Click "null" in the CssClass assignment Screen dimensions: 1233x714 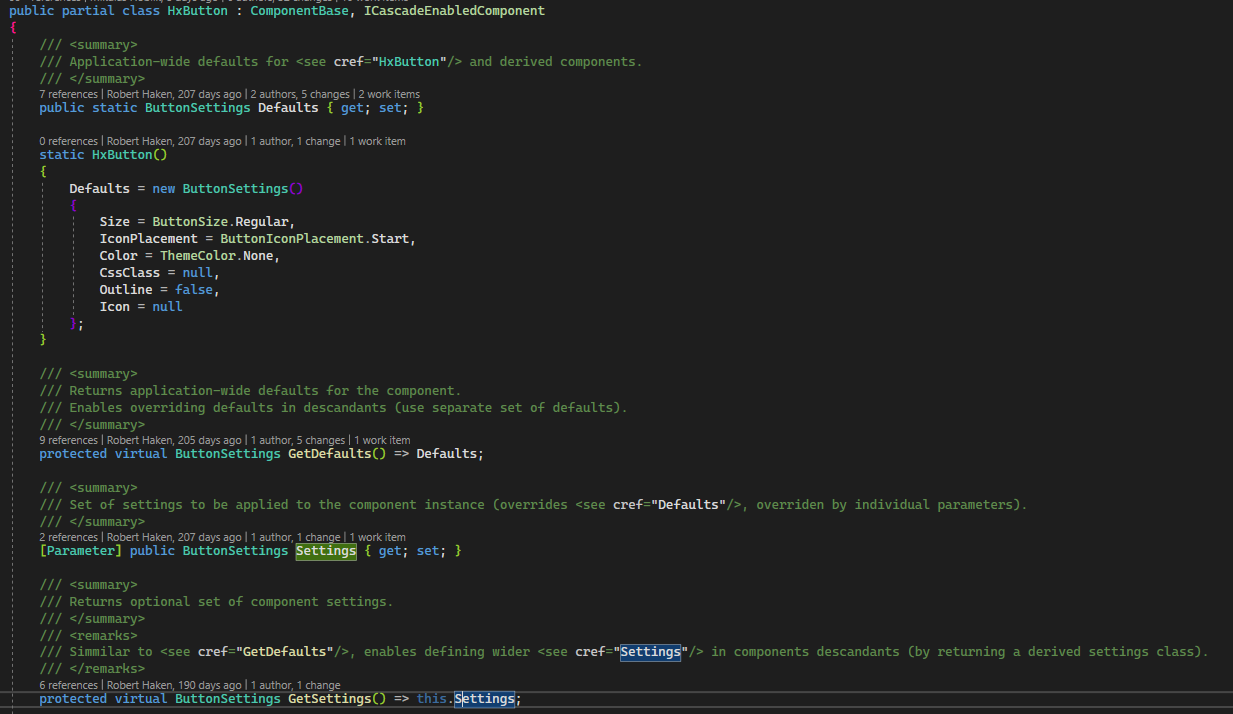(197, 273)
